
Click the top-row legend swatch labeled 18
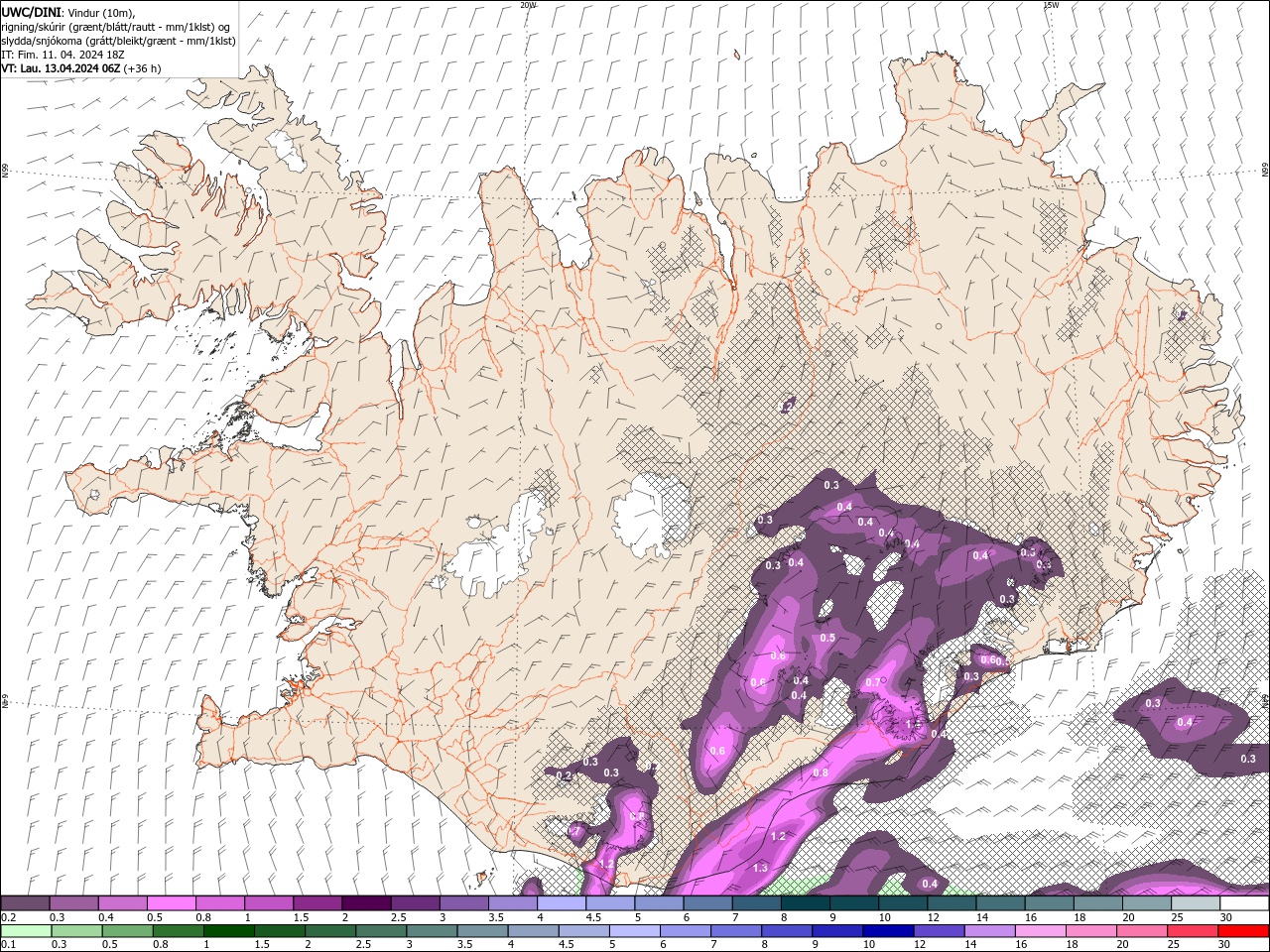coord(1097,903)
